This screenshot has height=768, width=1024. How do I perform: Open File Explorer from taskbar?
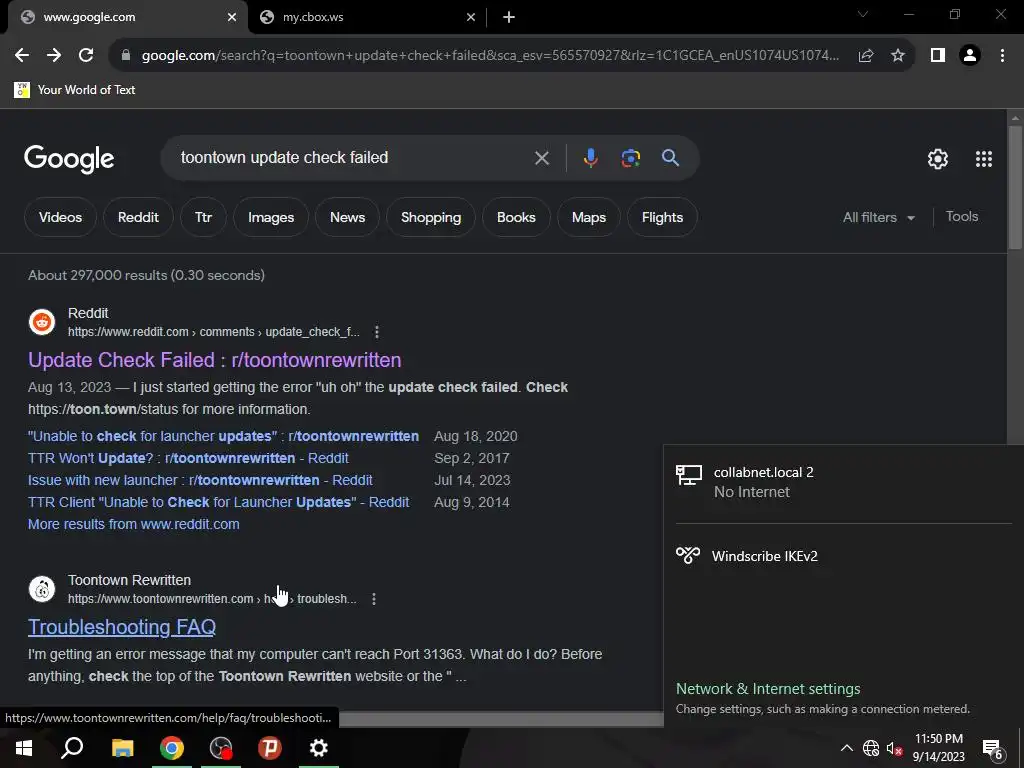pos(122,748)
